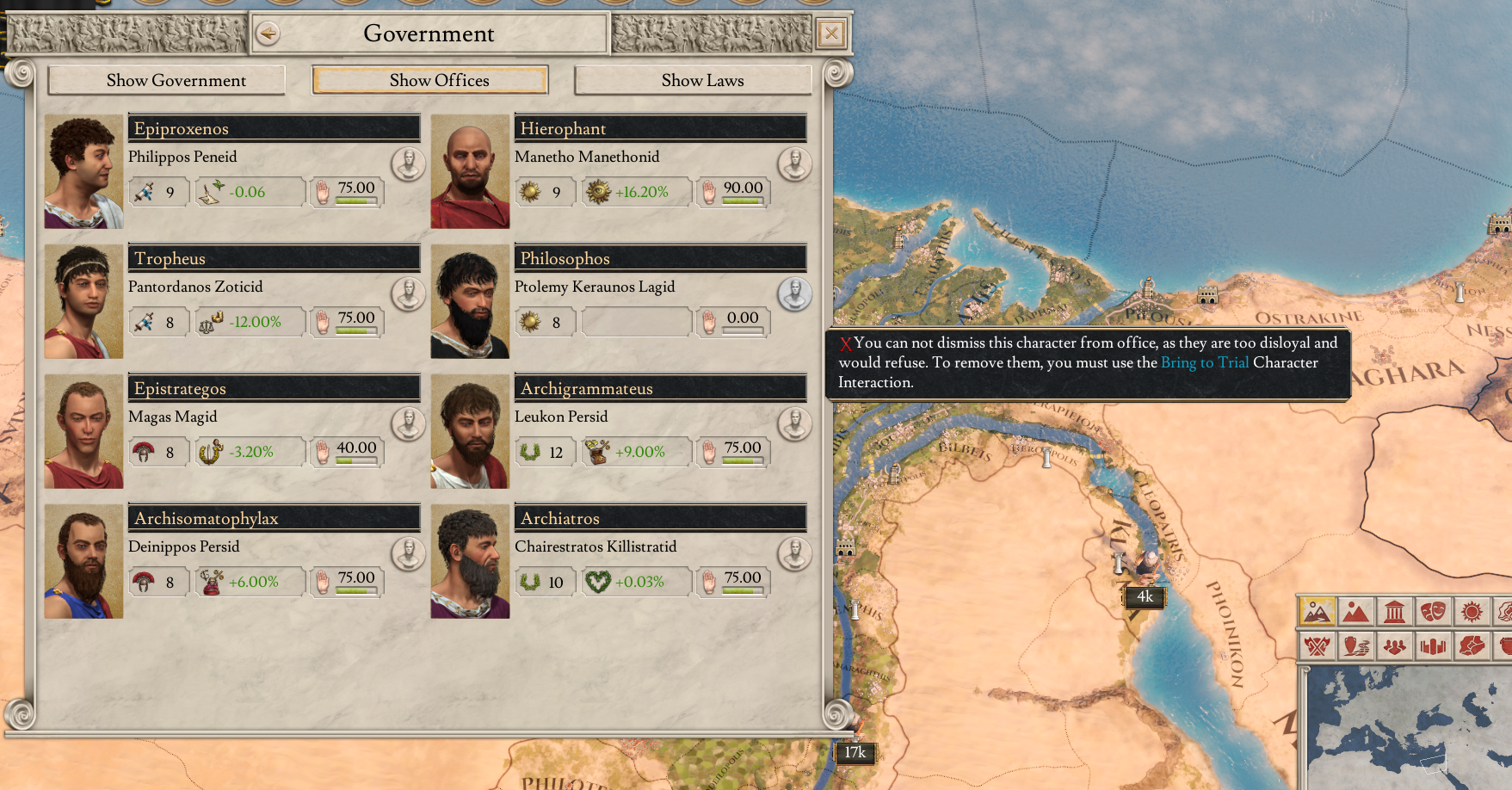
Task: Select Ptolemy Keraunos Lagid's portrait
Action: click(470, 302)
